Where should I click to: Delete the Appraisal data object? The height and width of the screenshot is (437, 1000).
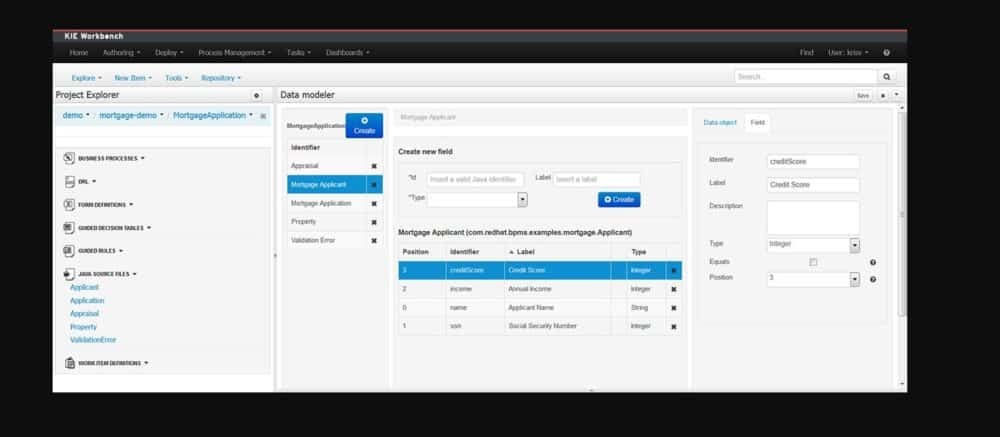click(x=374, y=165)
